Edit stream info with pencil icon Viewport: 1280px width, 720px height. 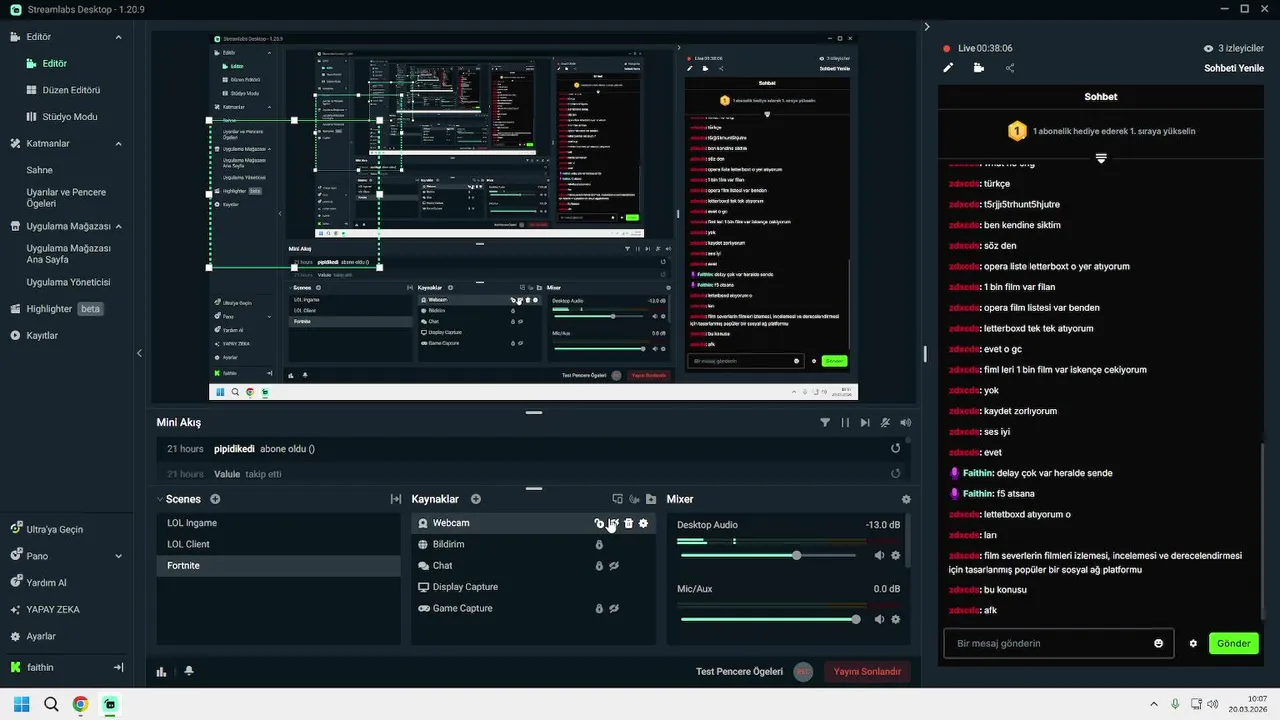pos(949,68)
